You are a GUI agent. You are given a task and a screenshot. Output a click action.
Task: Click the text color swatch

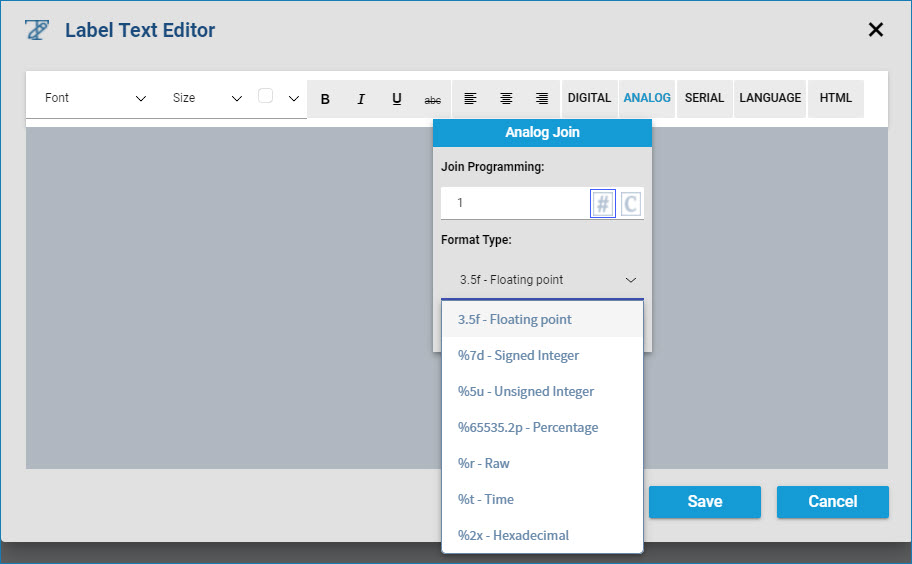265,96
